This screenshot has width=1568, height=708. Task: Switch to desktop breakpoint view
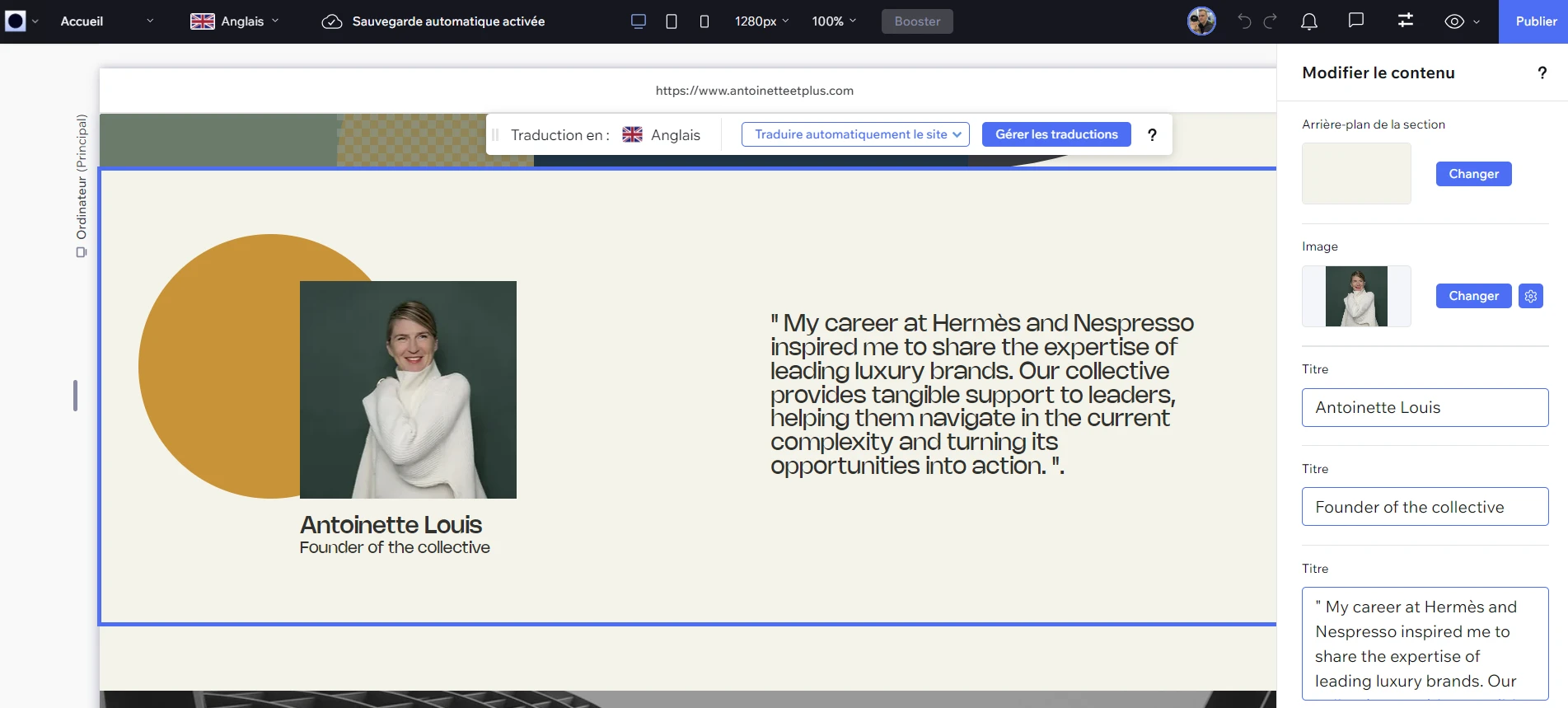(x=639, y=21)
